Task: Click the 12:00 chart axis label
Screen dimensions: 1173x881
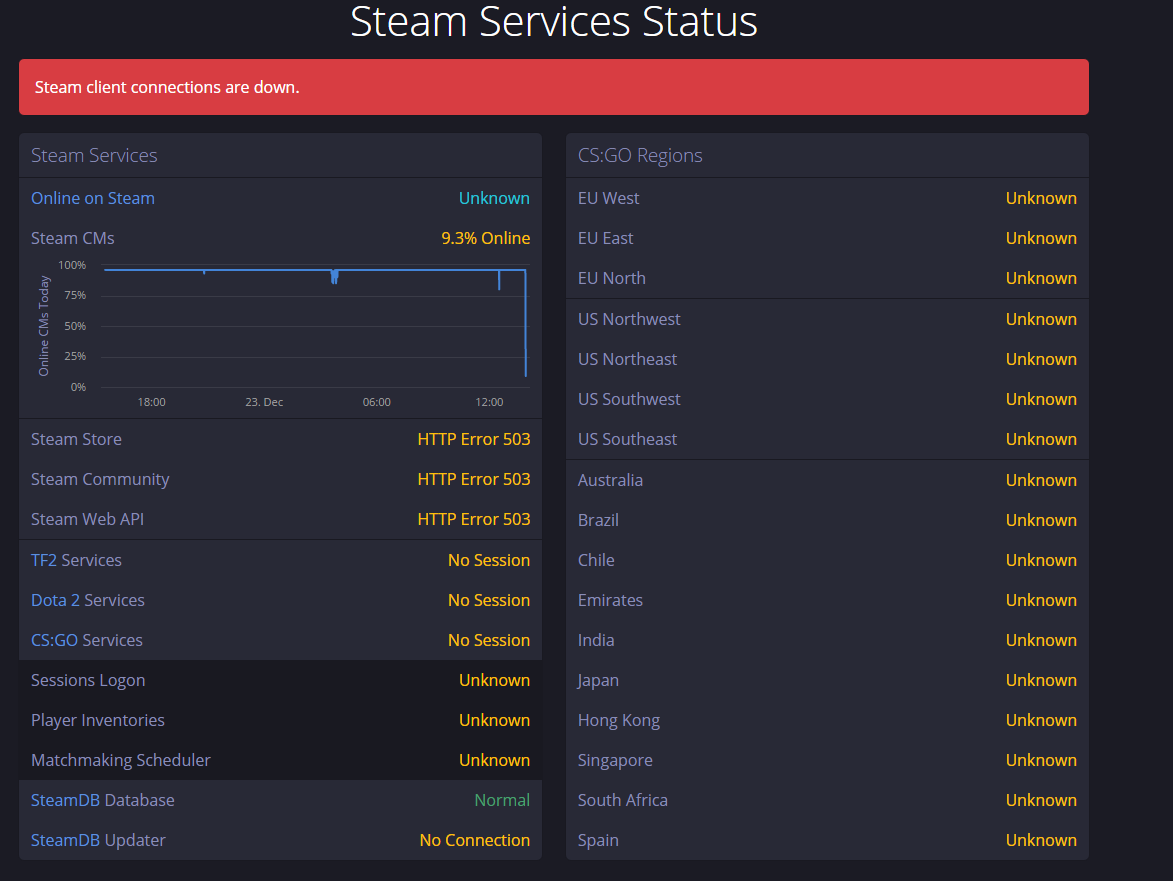Action: click(x=489, y=402)
